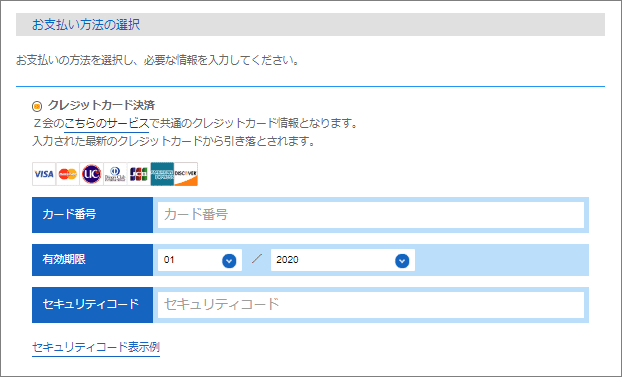Focus the カード番号 input field
This screenshot has height=377, width=622.
[371, 215]
